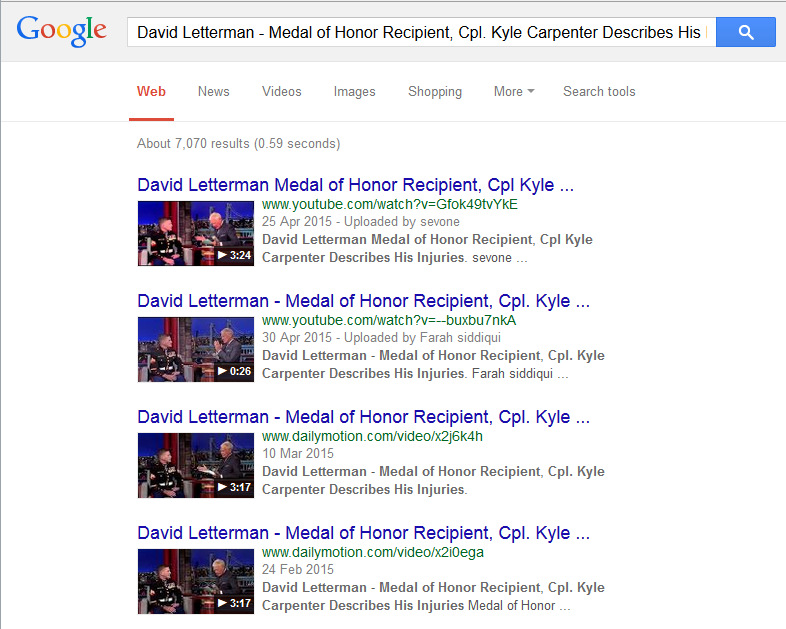
Task: Select the Web tab
Action: pyautogui.click(x=151, y=91)
